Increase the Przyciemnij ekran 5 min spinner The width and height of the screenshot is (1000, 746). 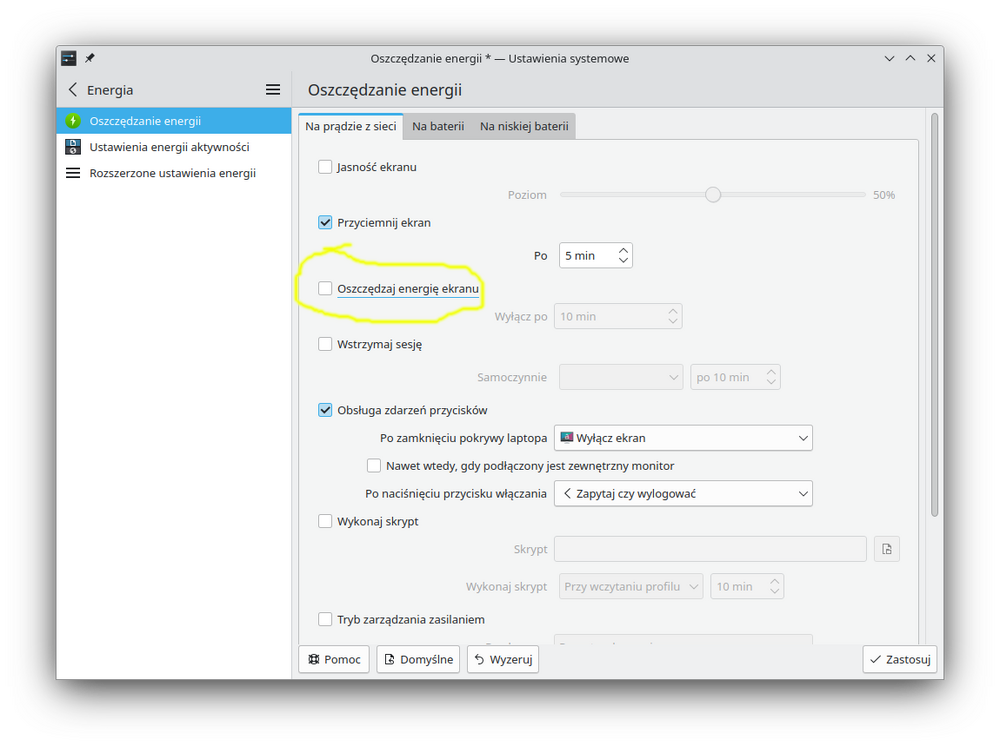tap(623, 250)
